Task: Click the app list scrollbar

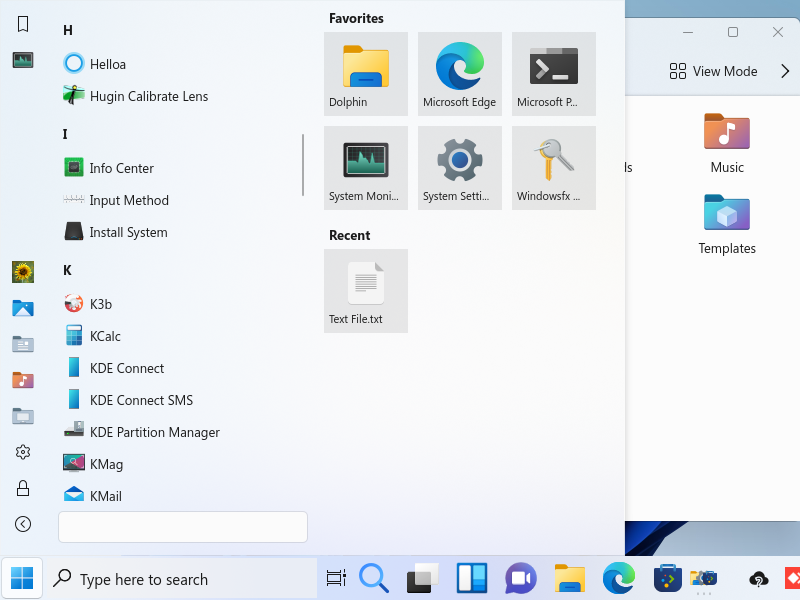Action: coord(303,165)
